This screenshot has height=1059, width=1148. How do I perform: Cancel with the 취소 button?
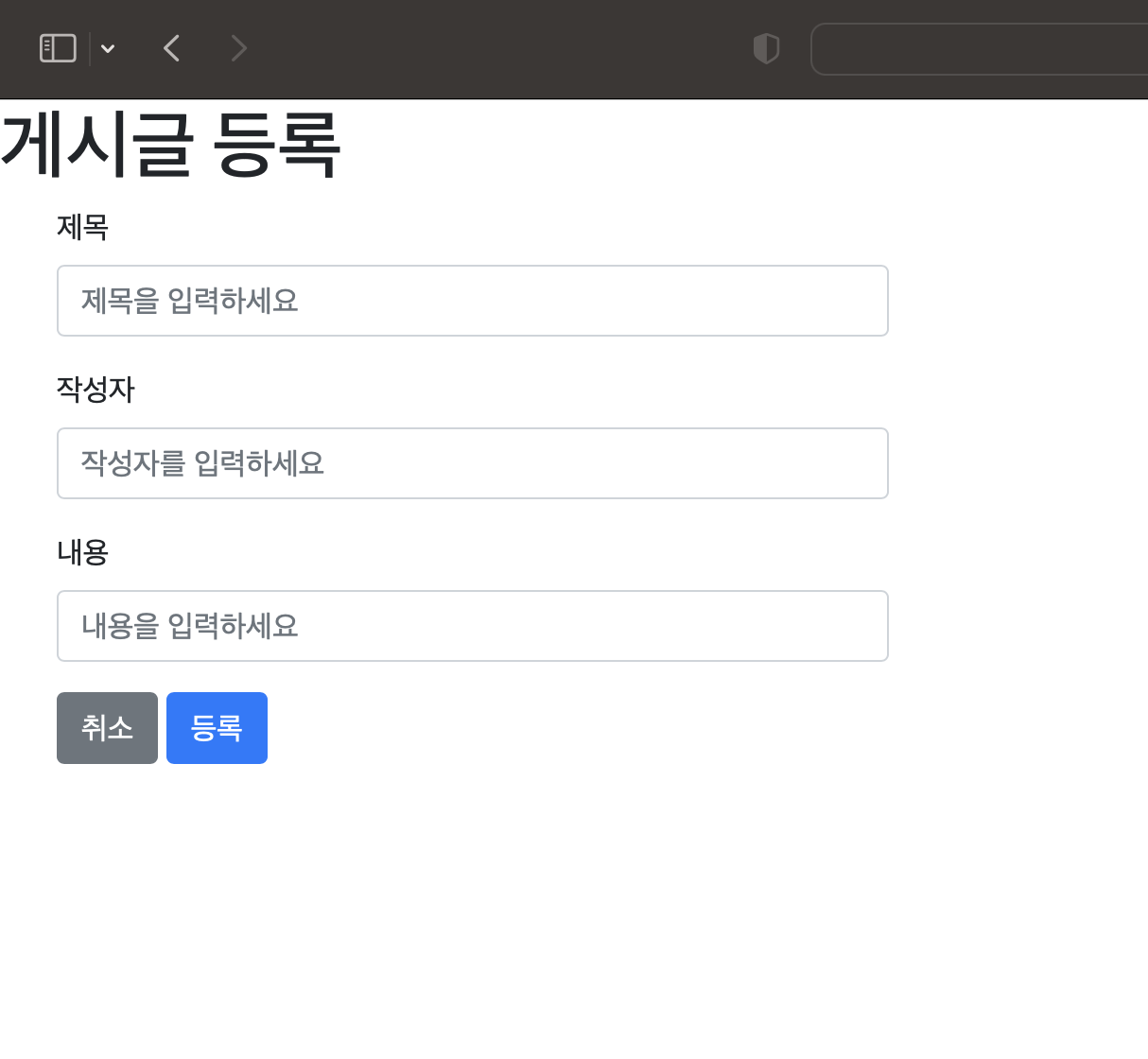(107, 728)
